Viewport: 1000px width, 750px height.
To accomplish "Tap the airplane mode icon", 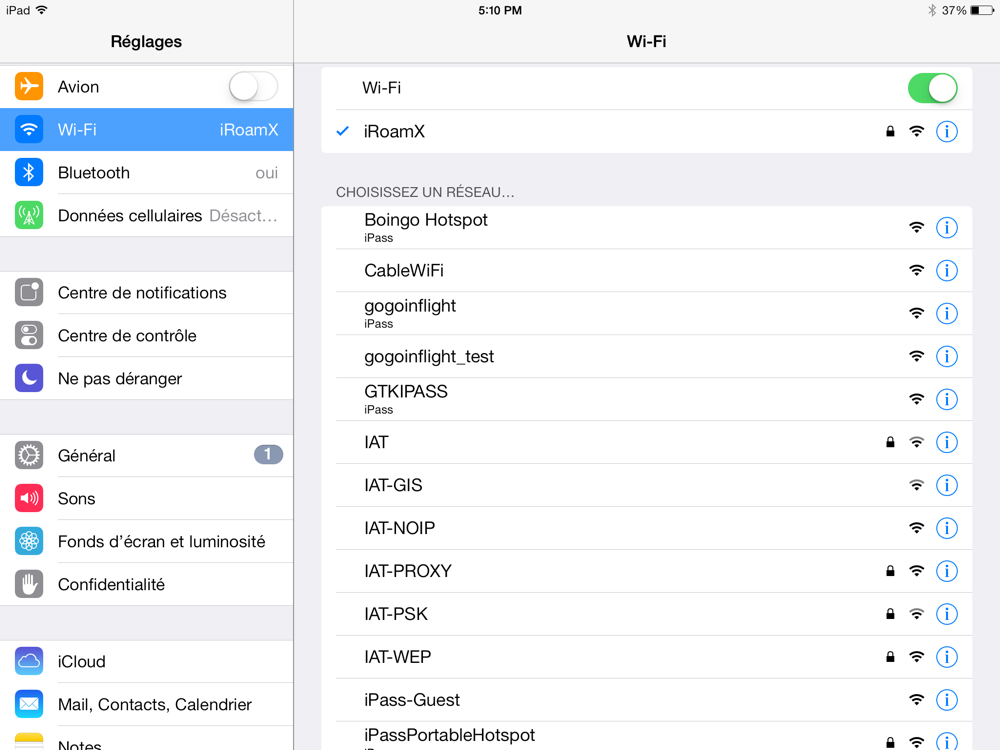I will coord(29,87).
